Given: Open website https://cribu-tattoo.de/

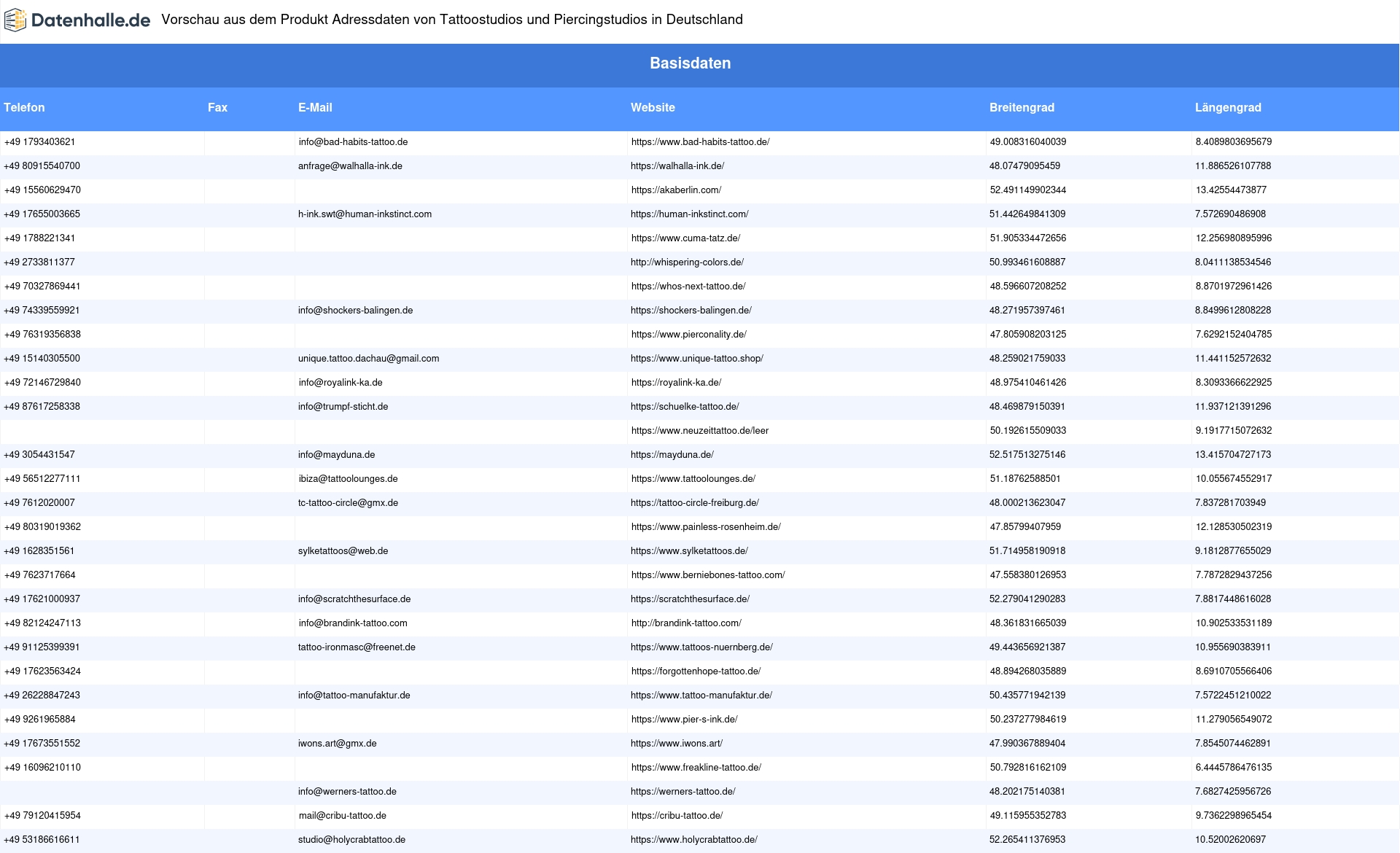Looking at the screenshot, I should (677, 816).
